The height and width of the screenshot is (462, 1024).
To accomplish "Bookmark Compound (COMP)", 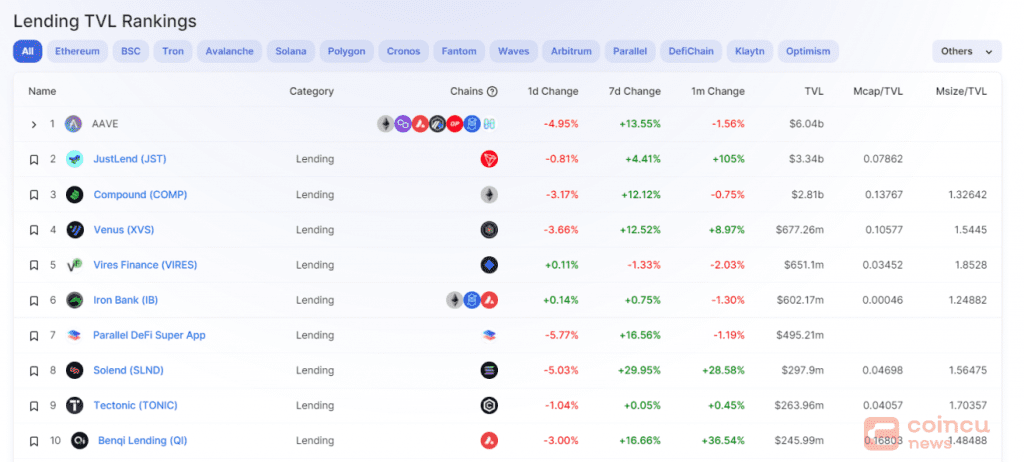I will (x=34, y=195).
